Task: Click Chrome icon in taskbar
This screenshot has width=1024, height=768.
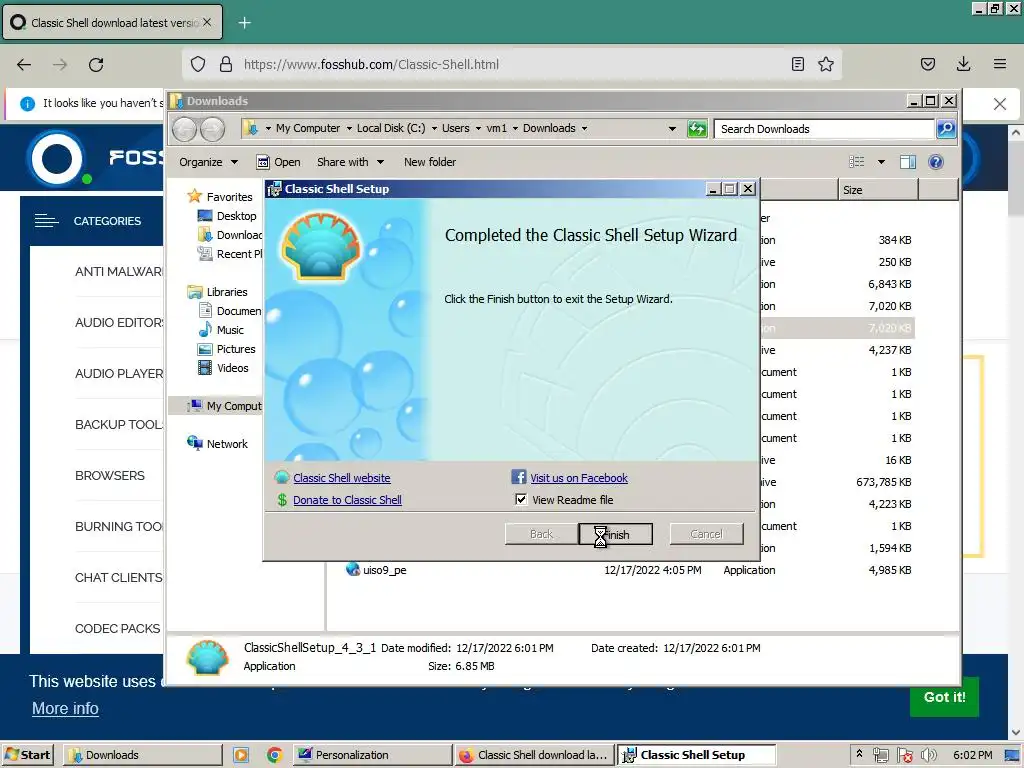Action: click(274, 755)
